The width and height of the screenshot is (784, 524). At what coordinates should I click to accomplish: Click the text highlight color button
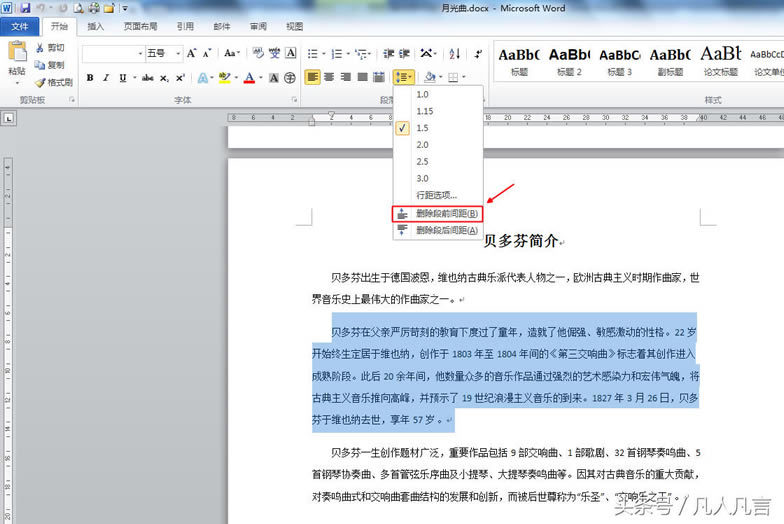point(224,77)
